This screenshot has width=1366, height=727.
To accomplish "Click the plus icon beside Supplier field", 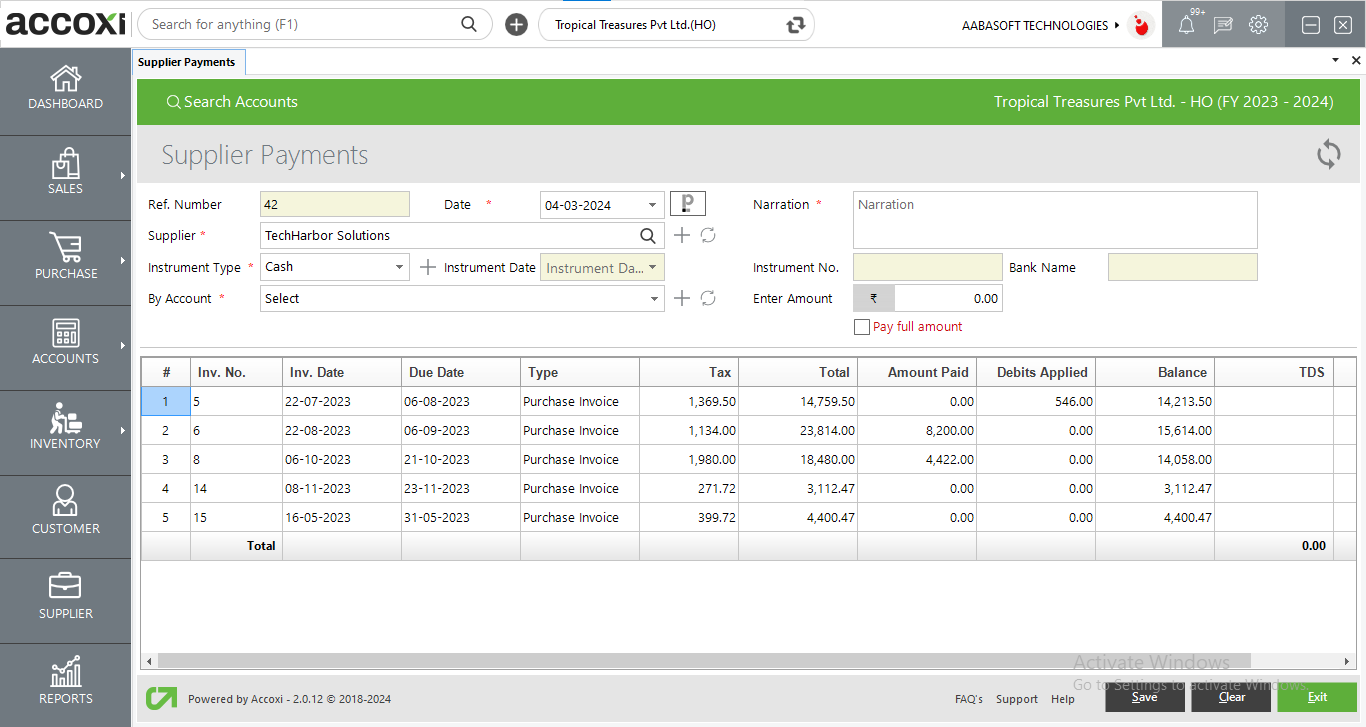I will coord(680,235).
